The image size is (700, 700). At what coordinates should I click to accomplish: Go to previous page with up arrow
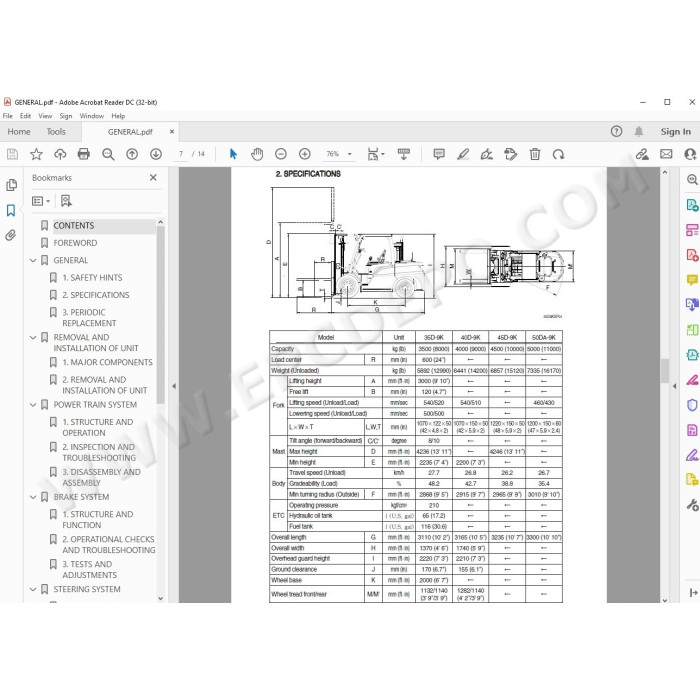[132, 154]
